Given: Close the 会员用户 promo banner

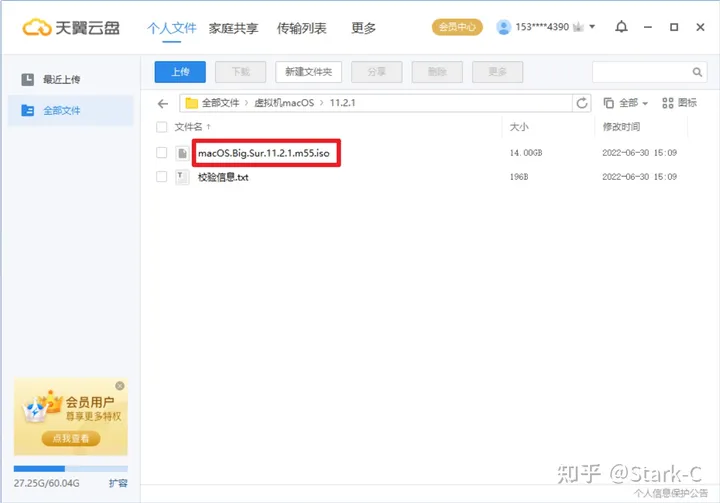Looking at the screenshot, I should (120, 386).
